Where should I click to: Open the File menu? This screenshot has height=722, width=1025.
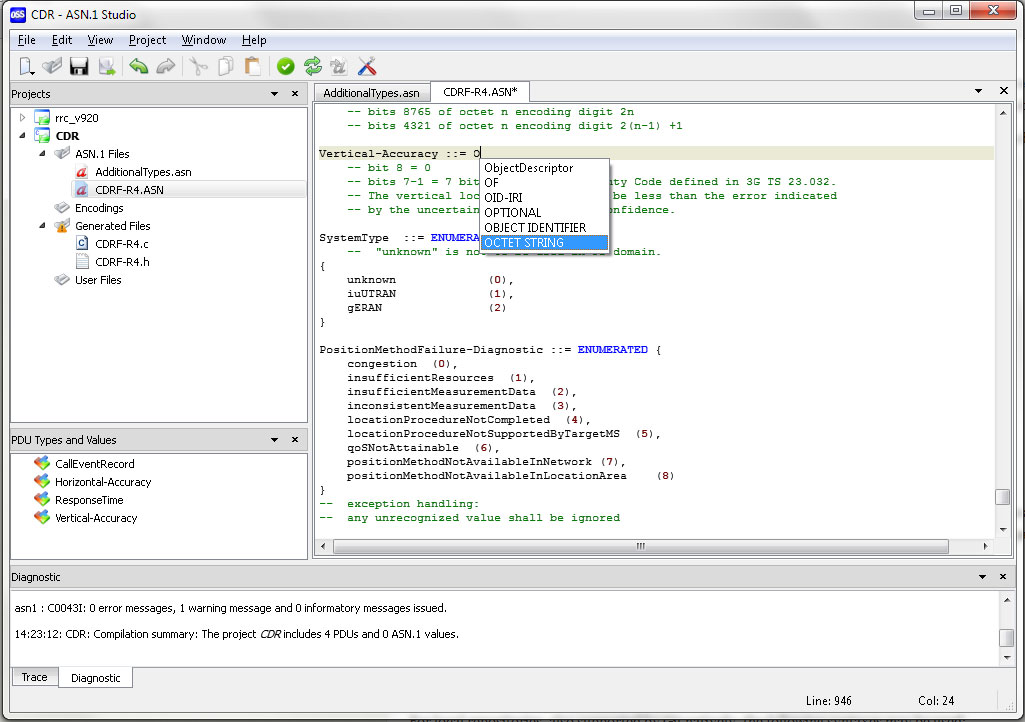tap(27, 40)
